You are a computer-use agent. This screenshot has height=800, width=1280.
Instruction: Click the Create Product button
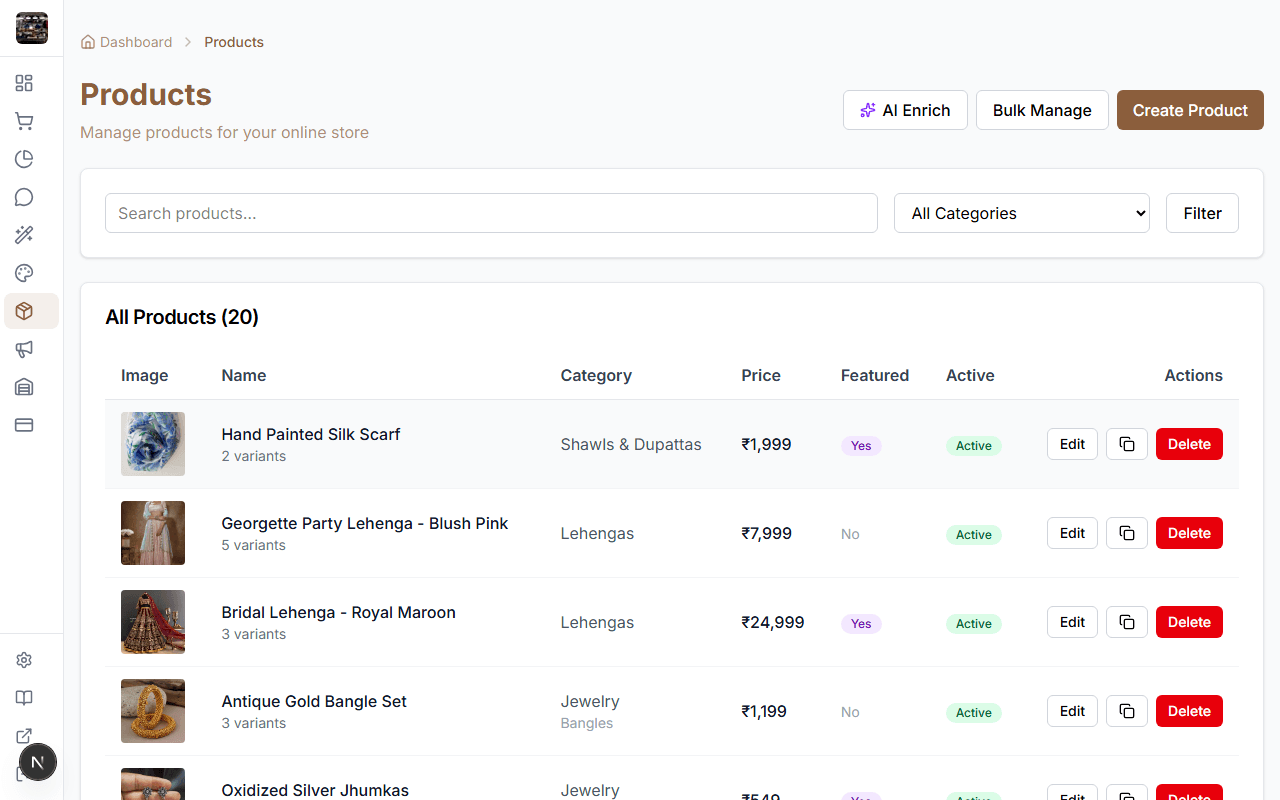tap(1190, 110)
